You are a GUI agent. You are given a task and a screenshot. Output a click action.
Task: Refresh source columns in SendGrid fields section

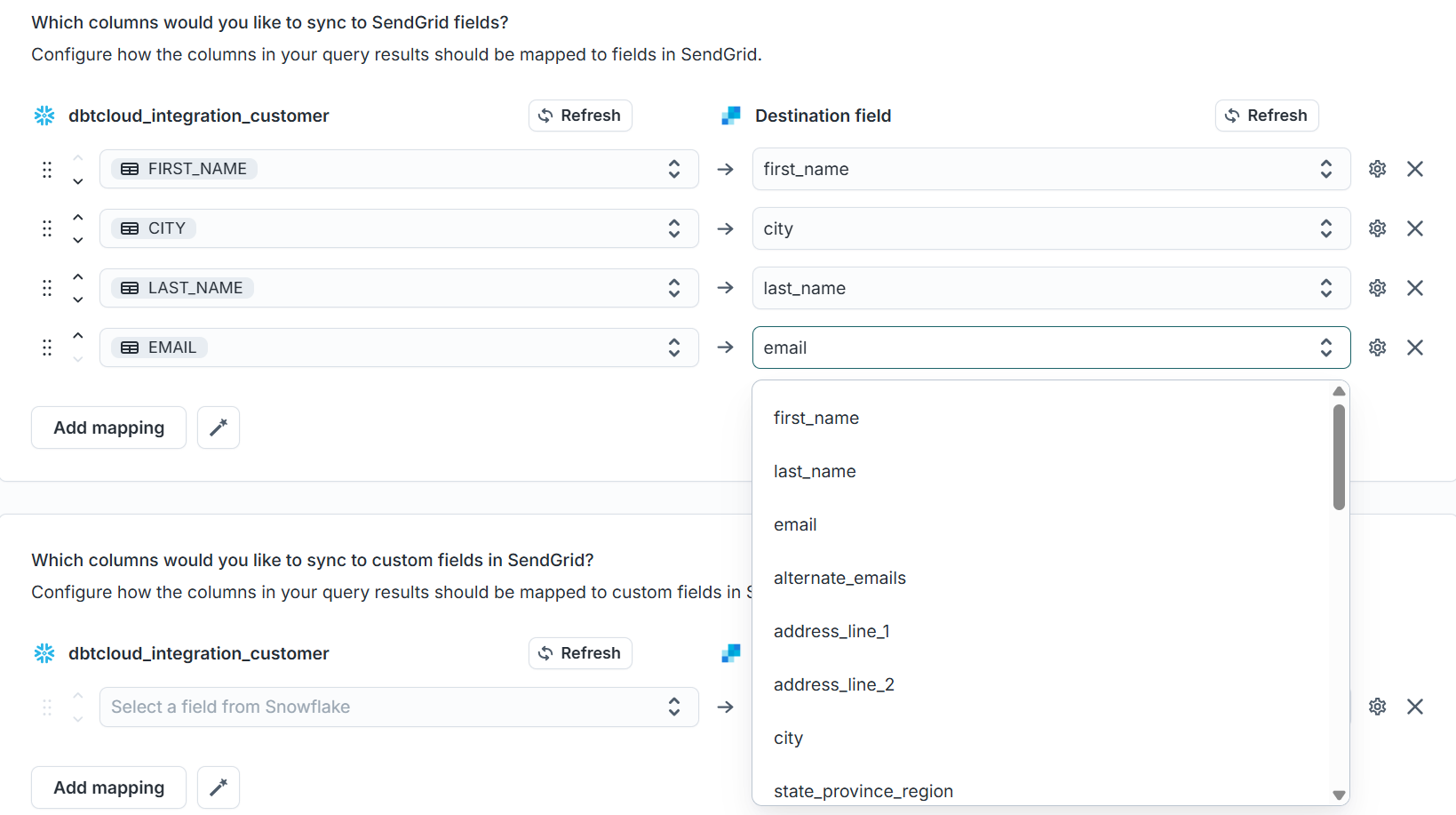pyautogui.click(x=580, y=116)
